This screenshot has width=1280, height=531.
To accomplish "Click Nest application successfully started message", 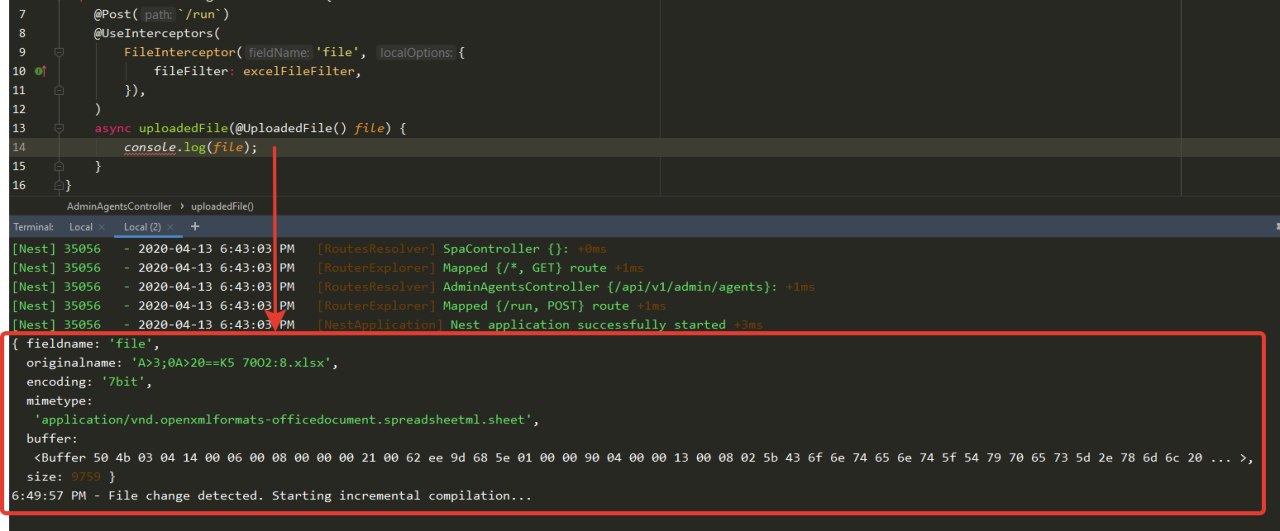I will (x=588, y=325).
